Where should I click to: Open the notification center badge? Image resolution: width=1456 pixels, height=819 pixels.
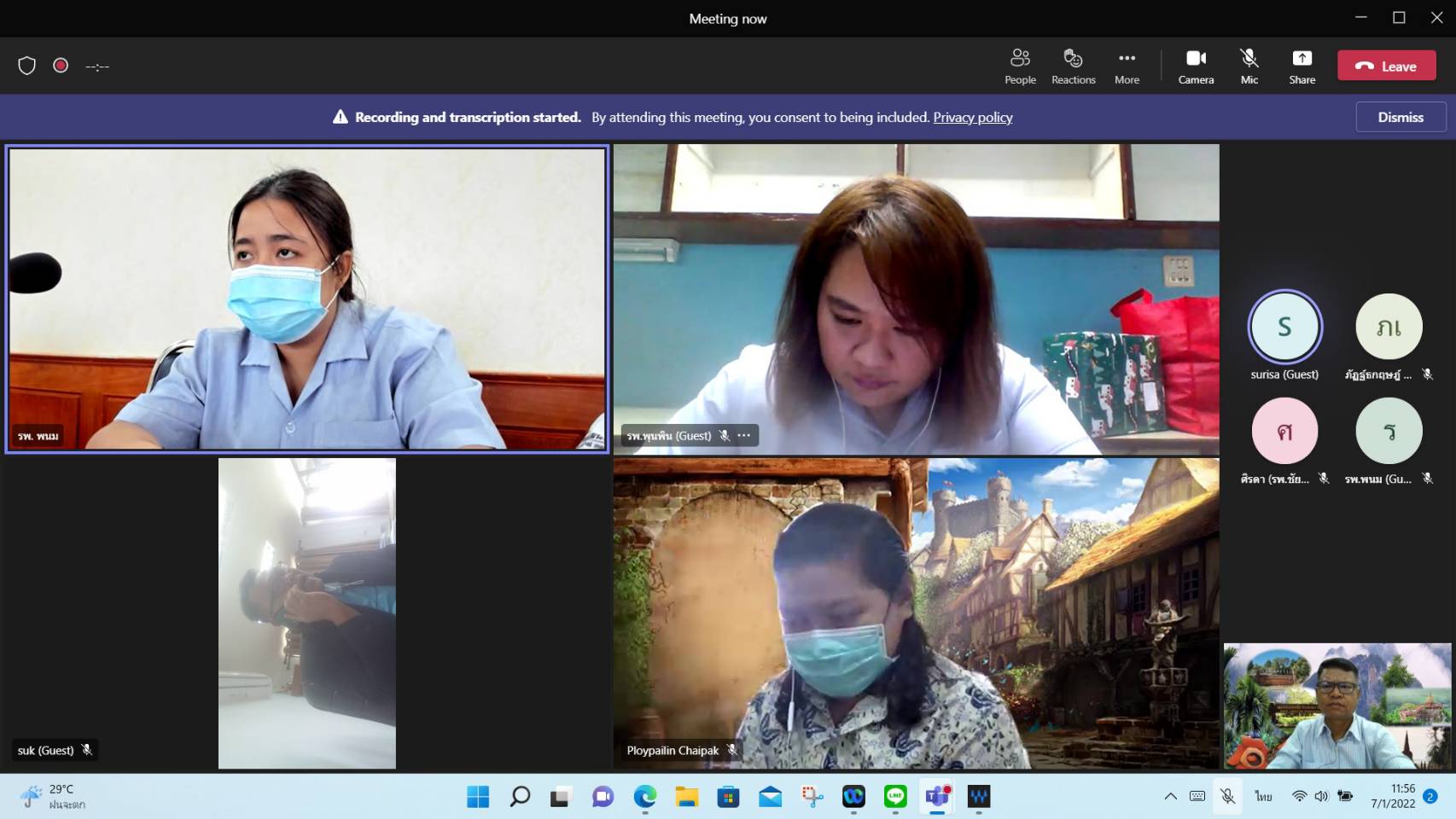tap(1430, 796)
